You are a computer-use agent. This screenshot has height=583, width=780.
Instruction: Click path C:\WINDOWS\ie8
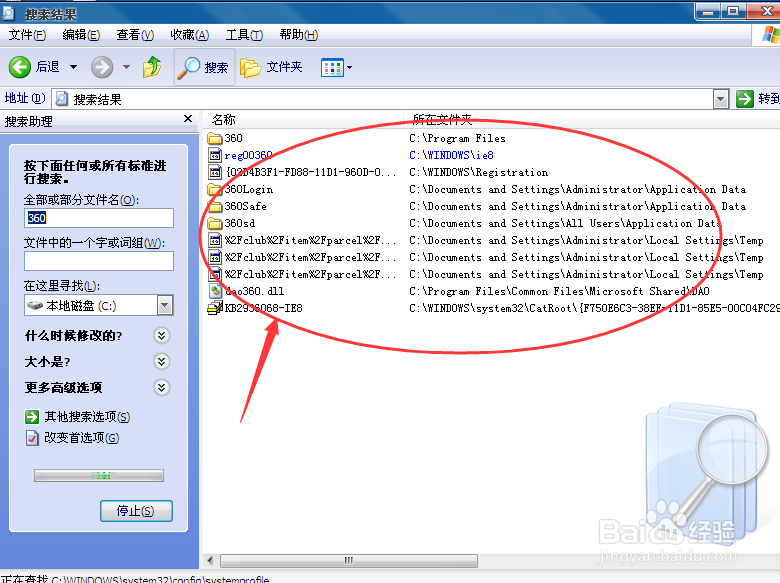coord(451,155)
